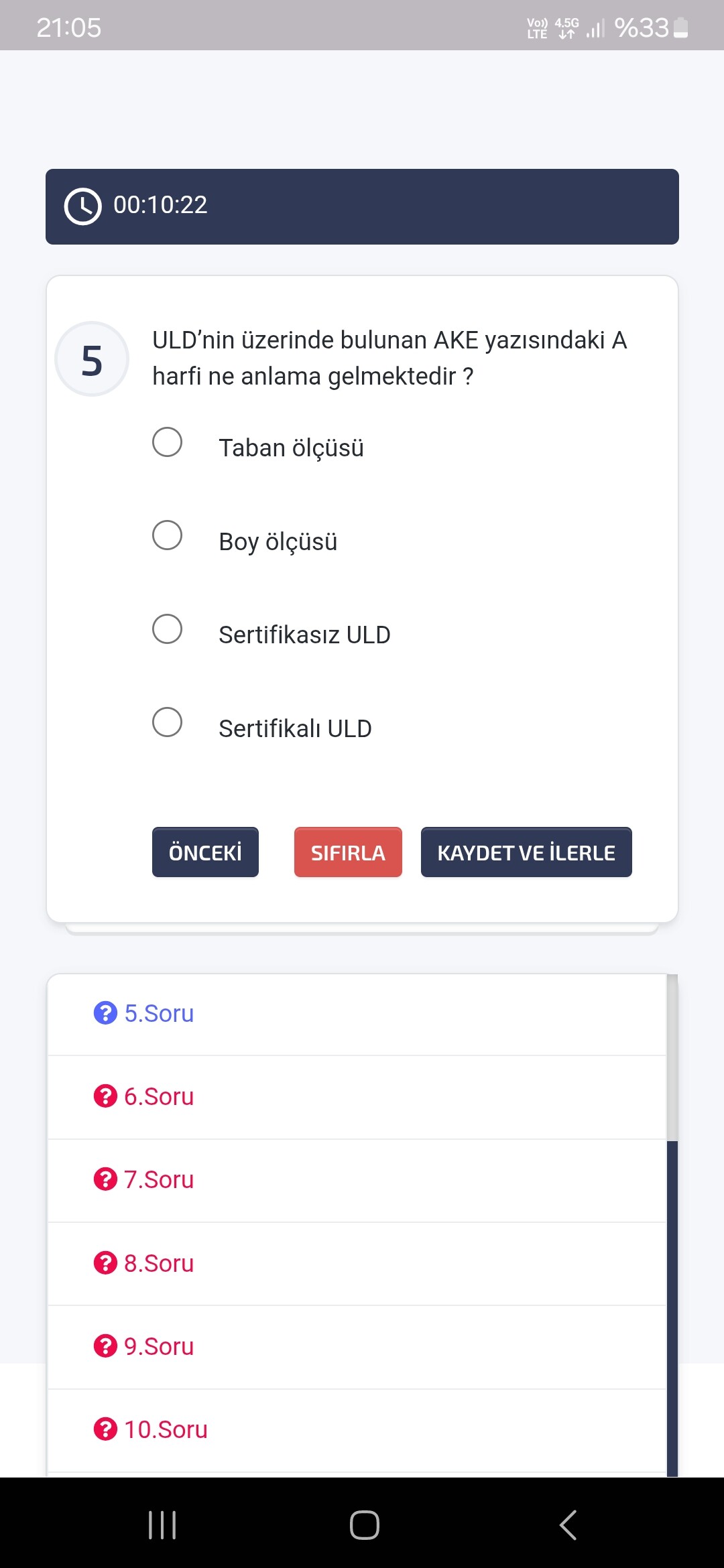The width and height of the screenshot is (724, 1568).
Task: Tap the clock icon beside the timer
Action: click(82, 206)
